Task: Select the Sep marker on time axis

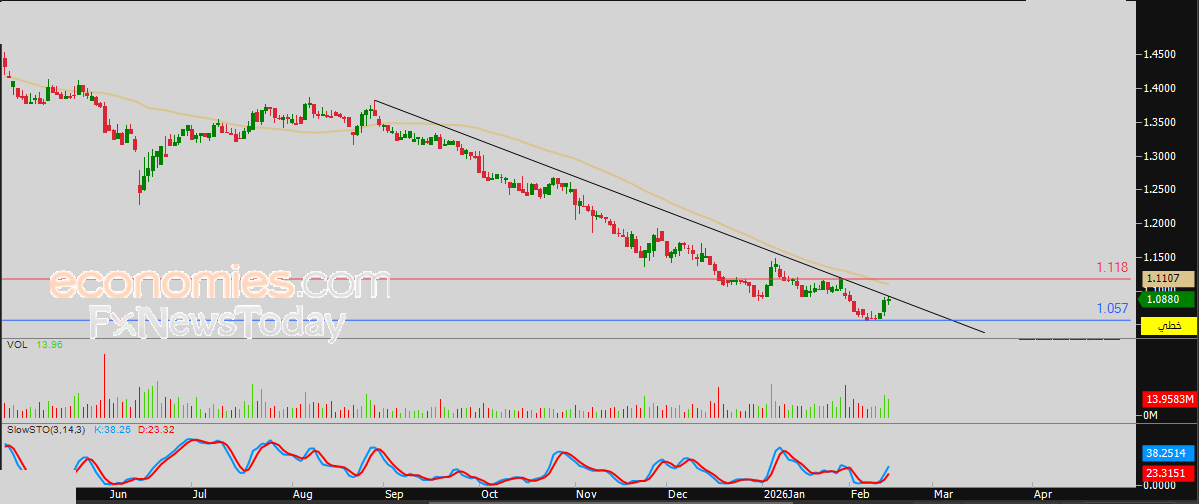Action: [394, 494]
